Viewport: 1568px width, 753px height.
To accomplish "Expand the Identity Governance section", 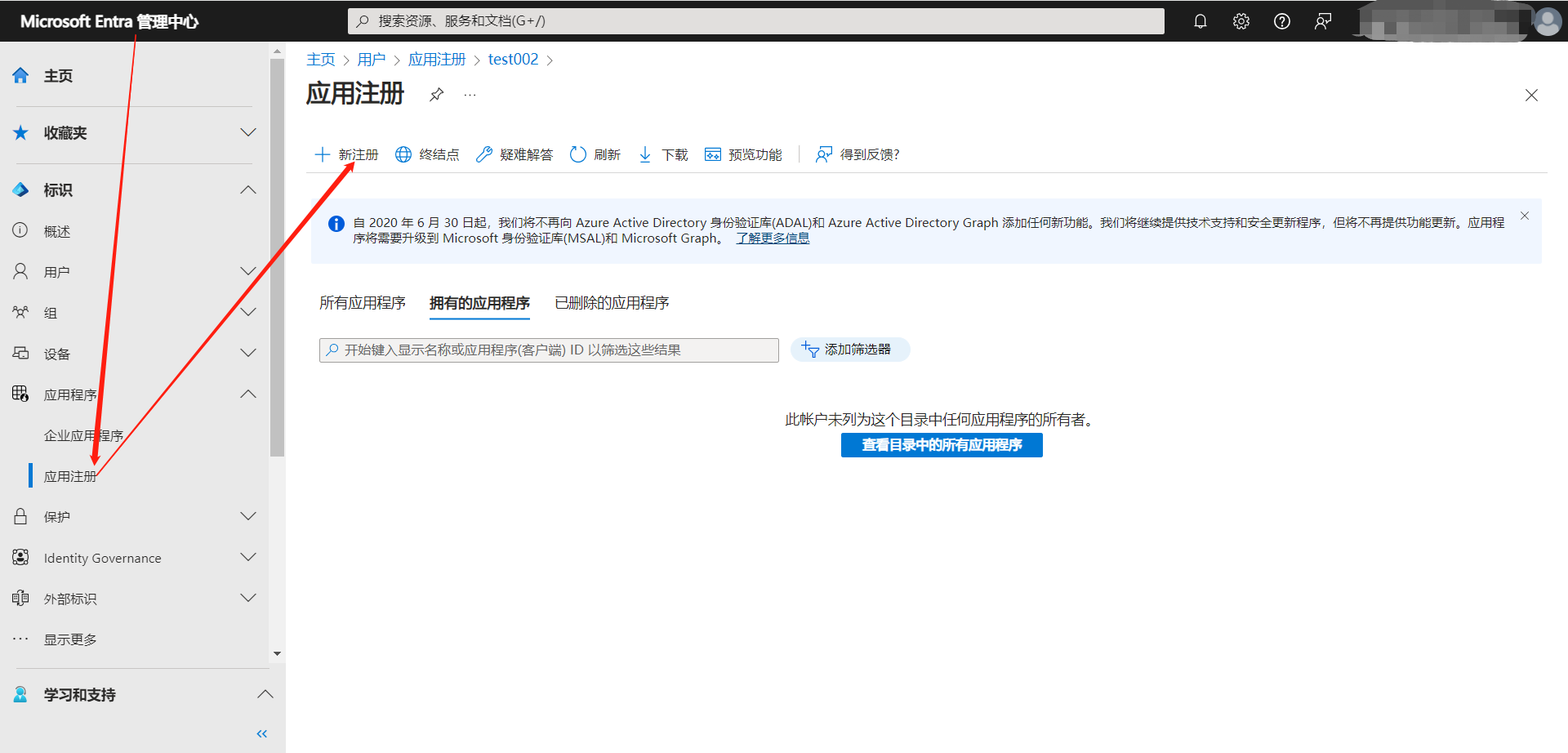I will coord(247,557).
